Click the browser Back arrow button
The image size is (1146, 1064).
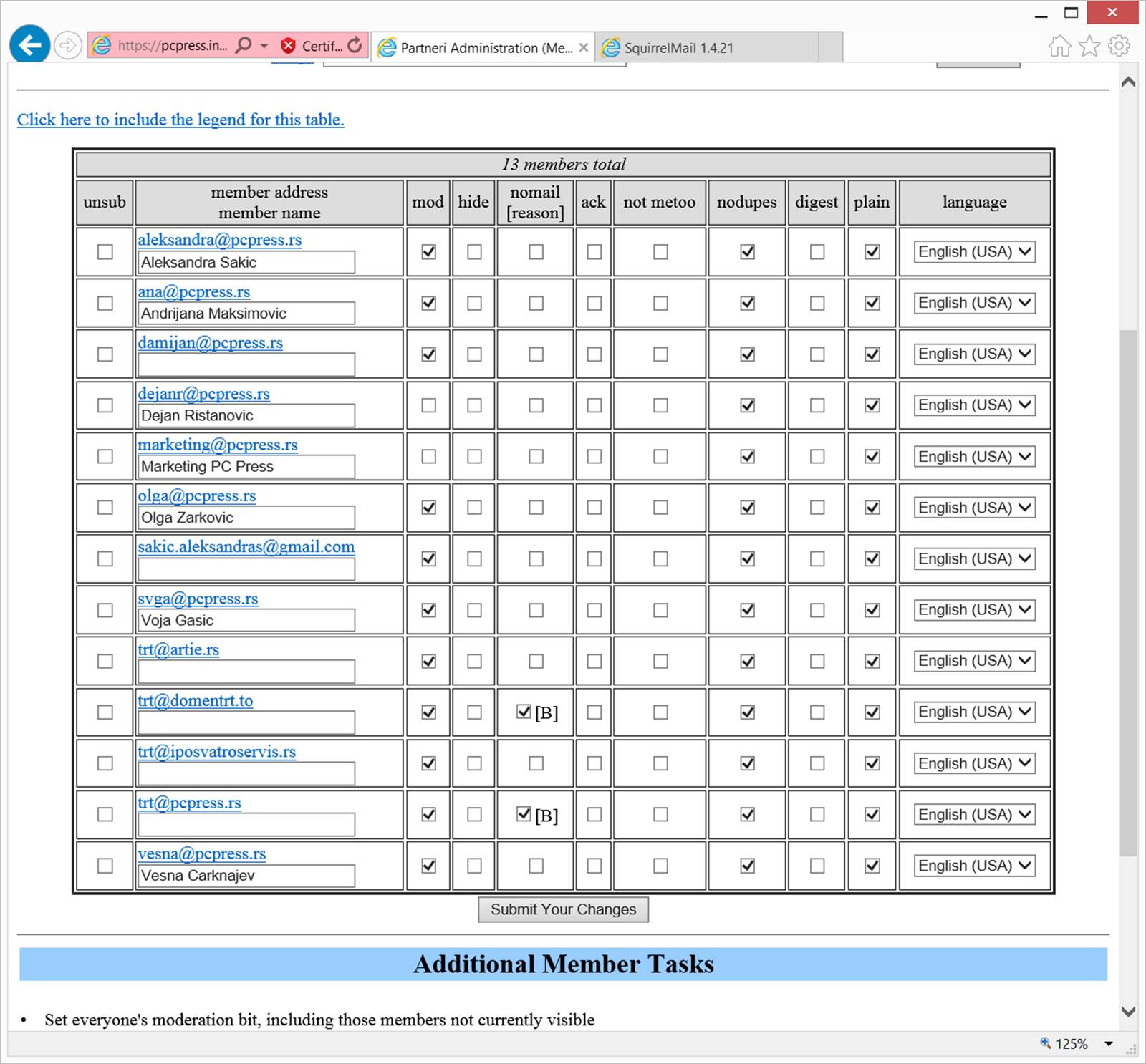point(29,46)
